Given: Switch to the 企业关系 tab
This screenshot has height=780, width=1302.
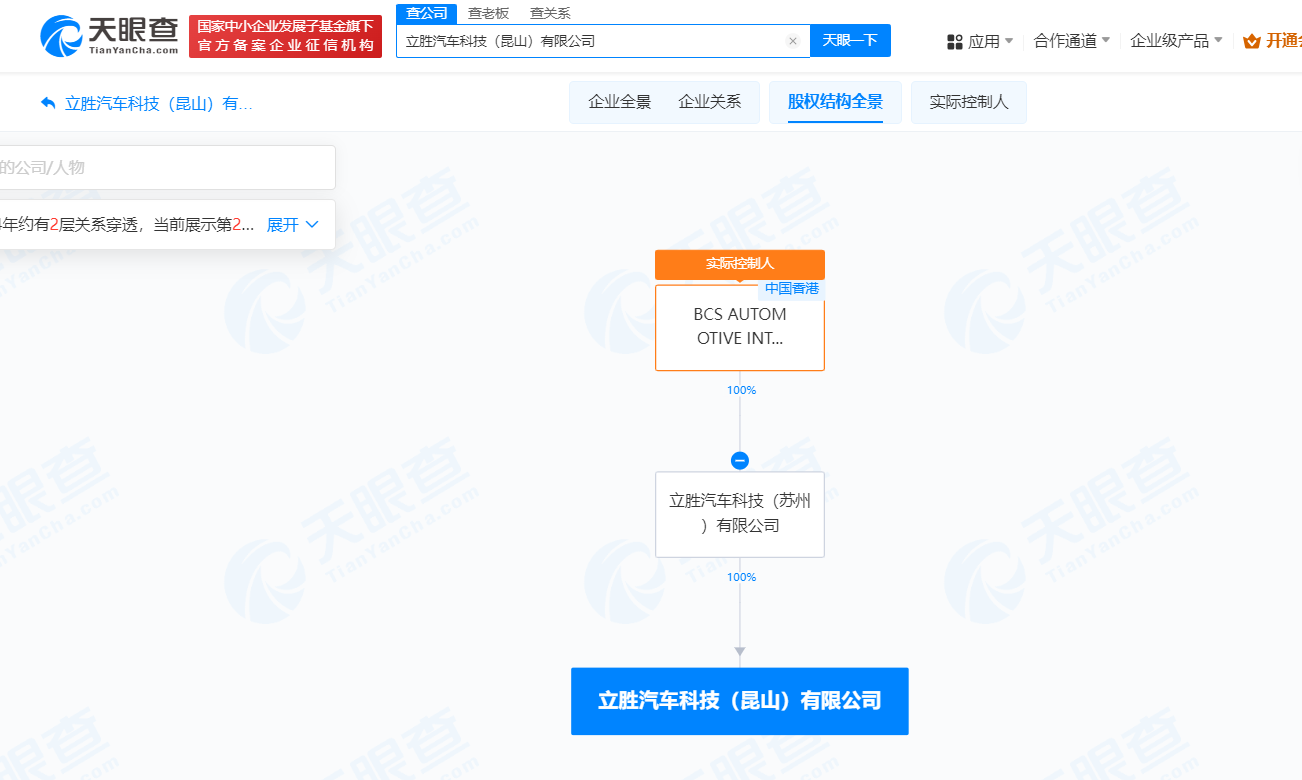Looking at the screenshot, I should (x=710, y=102).
